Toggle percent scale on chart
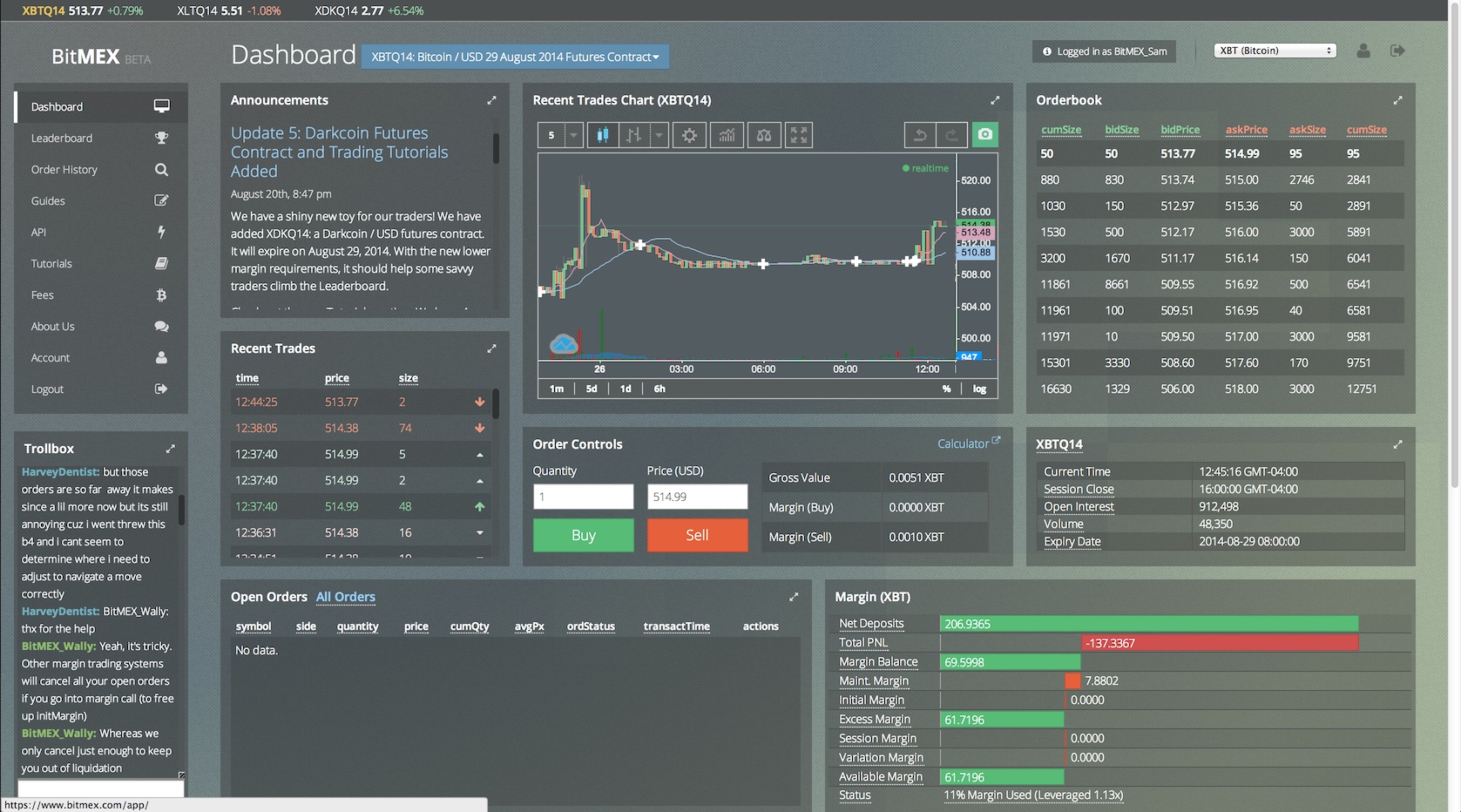 [946, 389]
